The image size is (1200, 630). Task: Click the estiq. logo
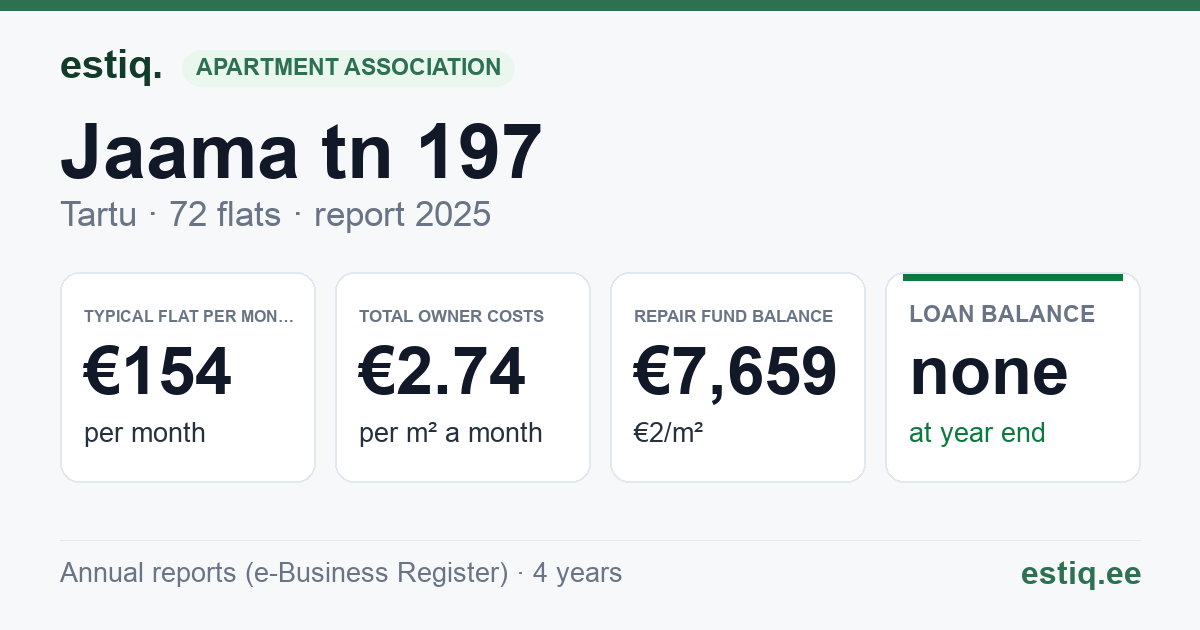tap(111, 67)
